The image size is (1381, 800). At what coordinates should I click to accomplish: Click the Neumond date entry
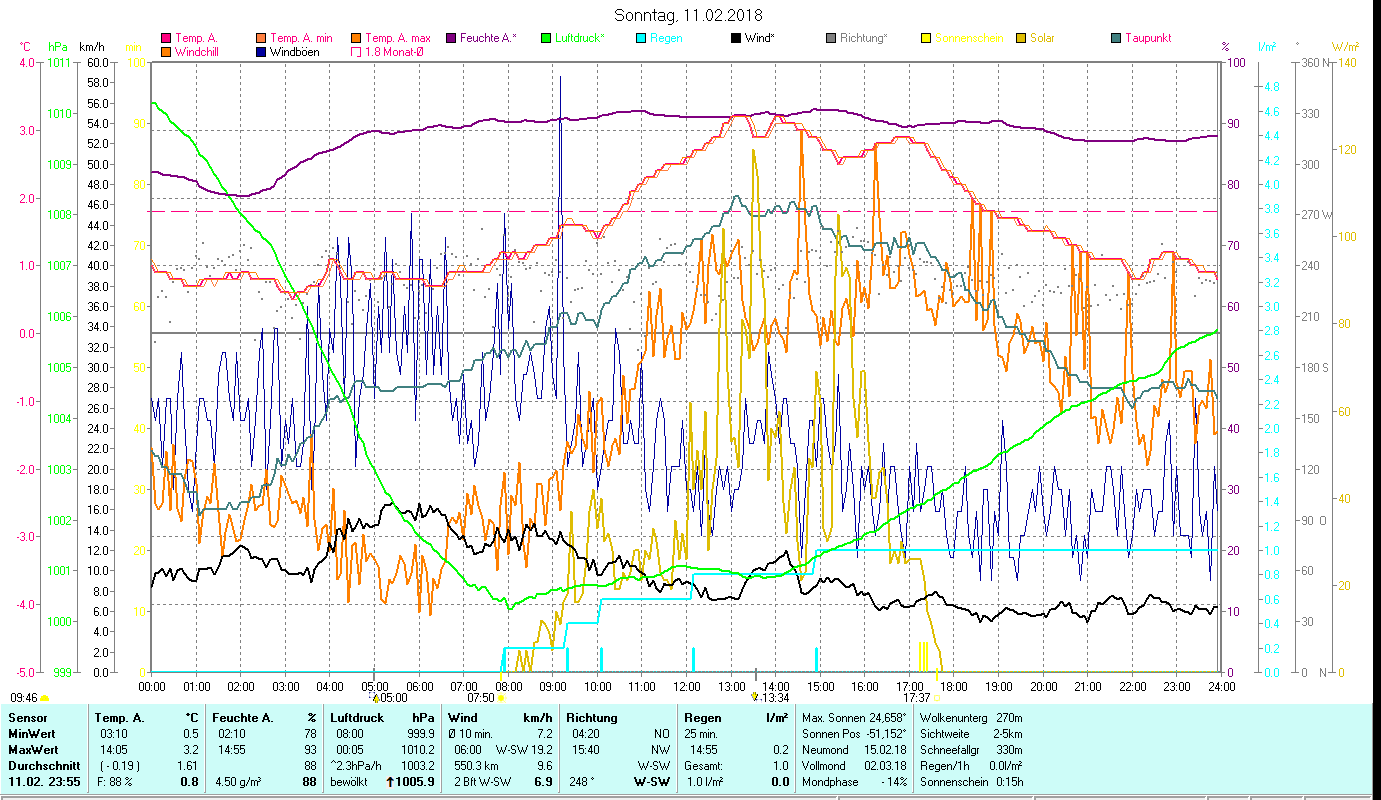point(853,750)
